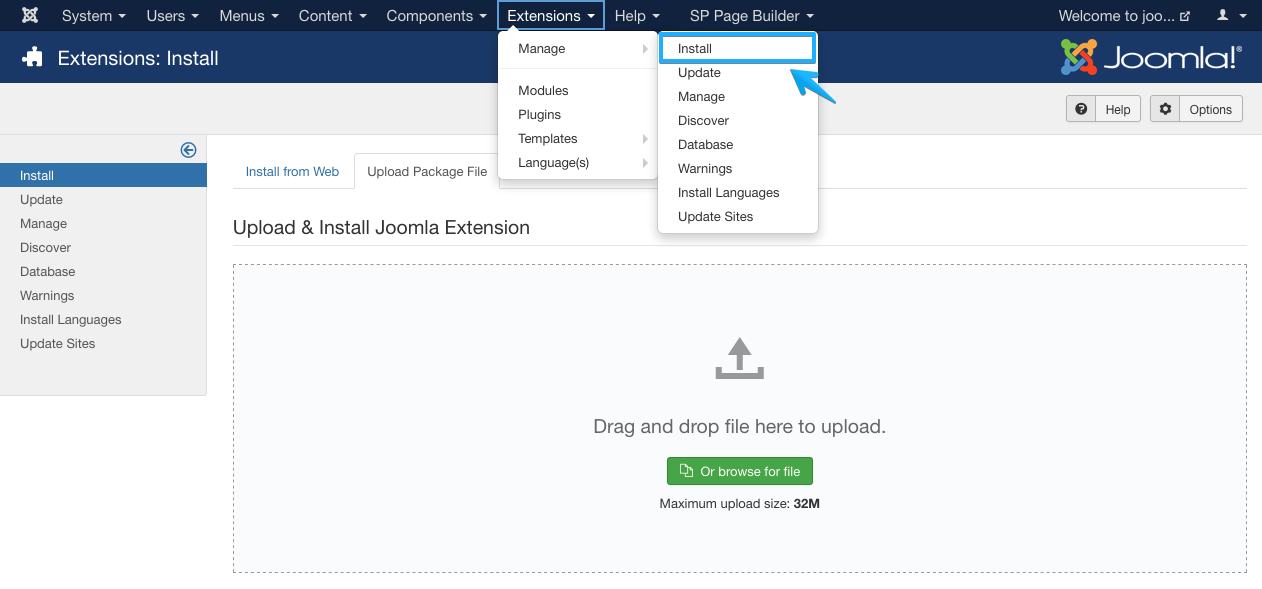Viewport: 1262px width, 589px height.
Task: Switch to the Install from Web tab
Action: (293, 171)
